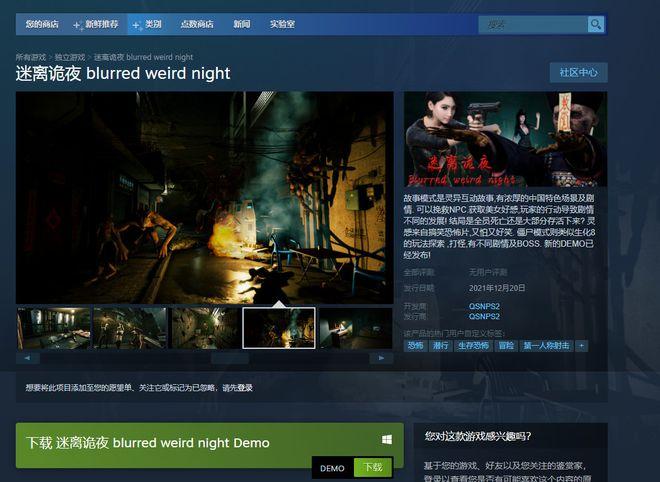
Task: Click 无用户评测 review text
Action: [x=488, y=272]
